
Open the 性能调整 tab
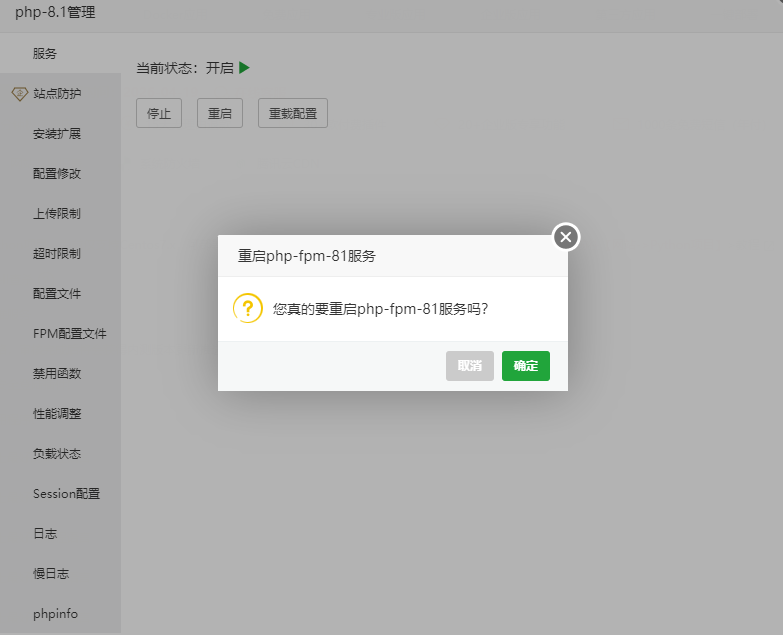(57, 413)
